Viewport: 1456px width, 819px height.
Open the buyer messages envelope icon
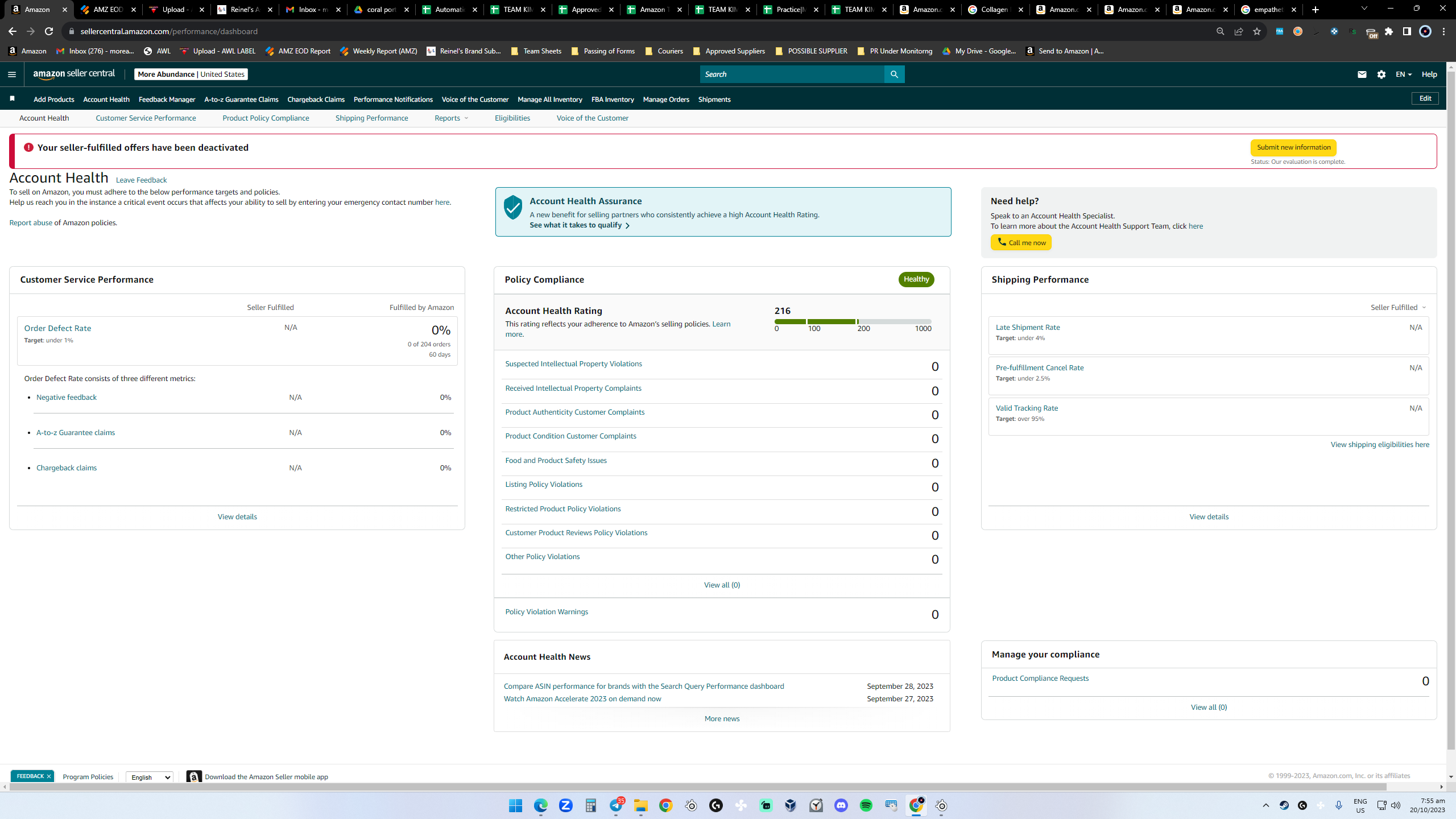1362,75
